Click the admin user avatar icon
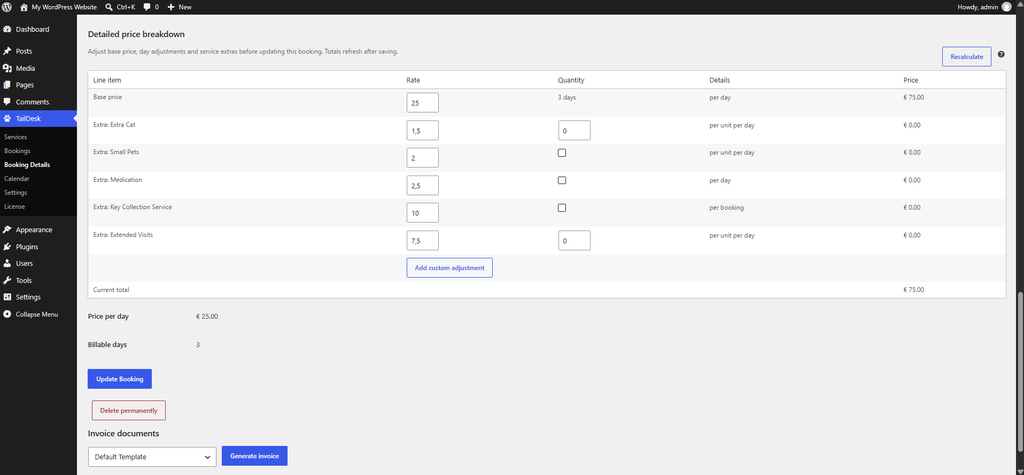Screen dimensions: 1024x475 coord(1006,7)
